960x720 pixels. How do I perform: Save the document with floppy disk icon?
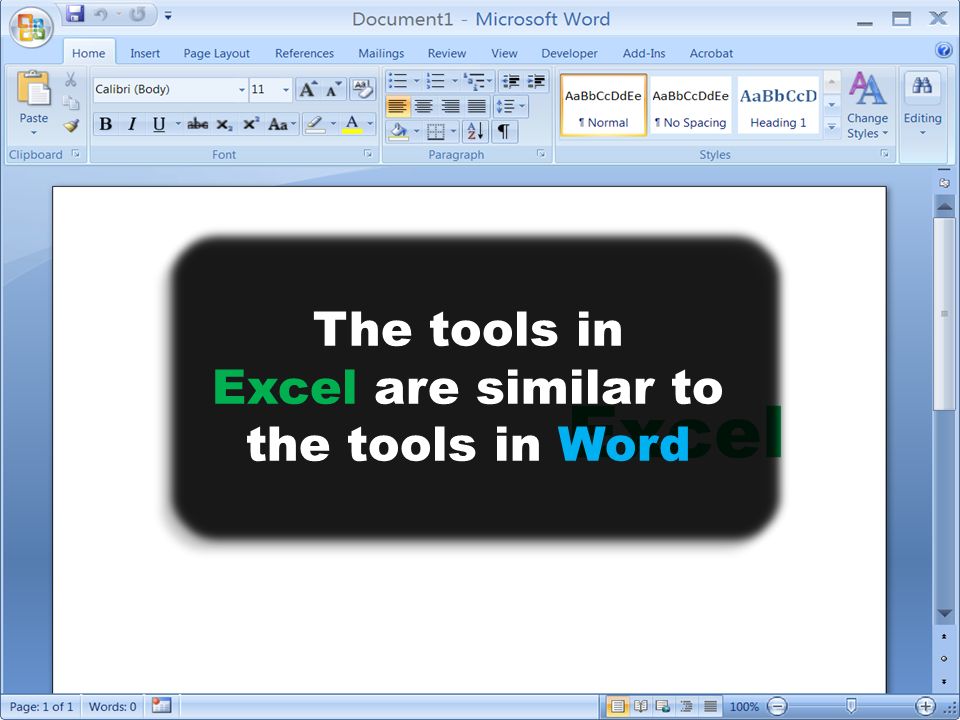[75, 14]
